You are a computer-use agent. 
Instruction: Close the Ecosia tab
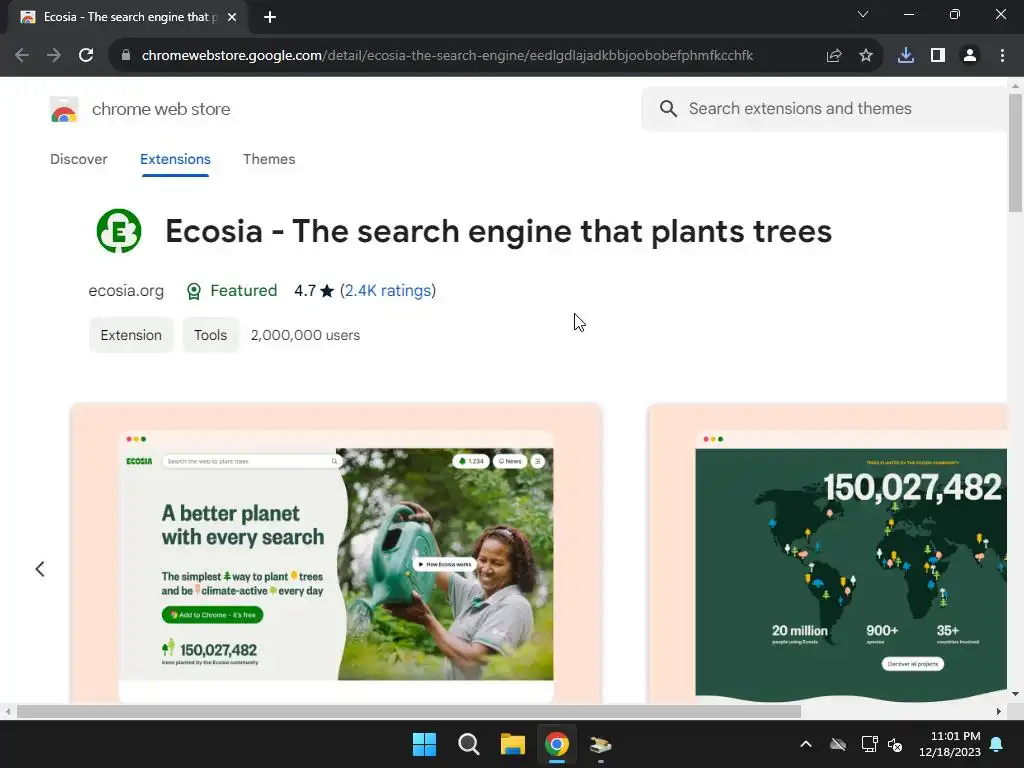coord(232,17)
